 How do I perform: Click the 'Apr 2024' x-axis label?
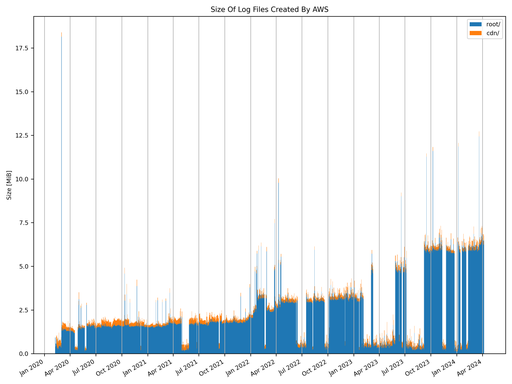(x=470, y=367)
